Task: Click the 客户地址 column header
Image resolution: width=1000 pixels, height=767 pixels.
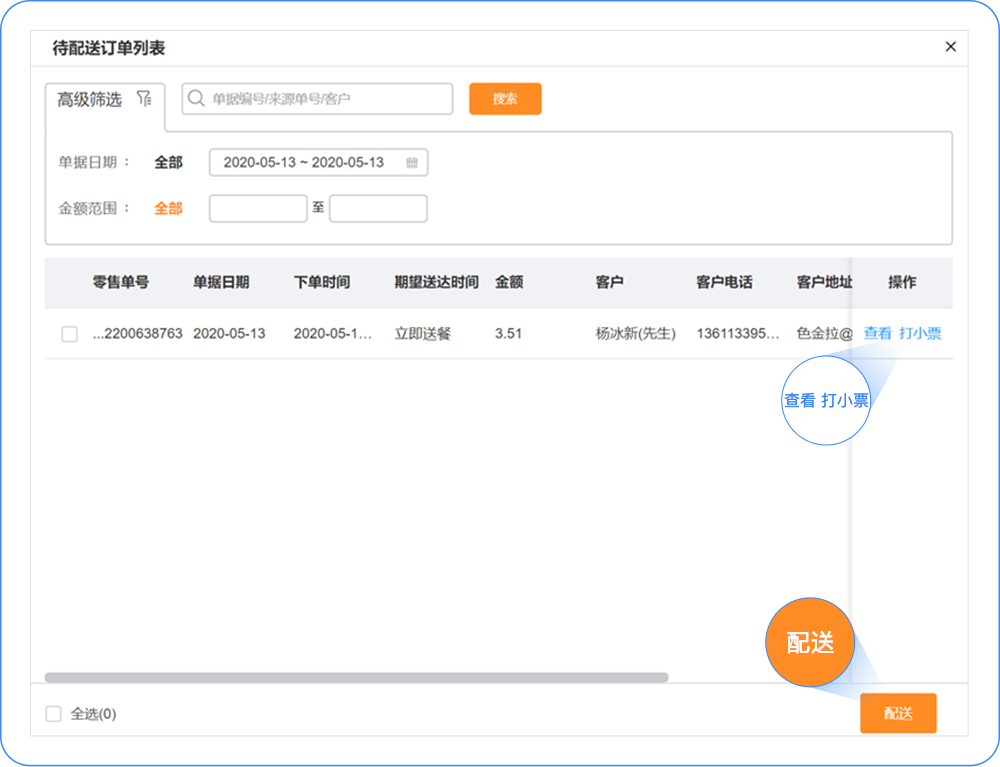Action: 824,282
